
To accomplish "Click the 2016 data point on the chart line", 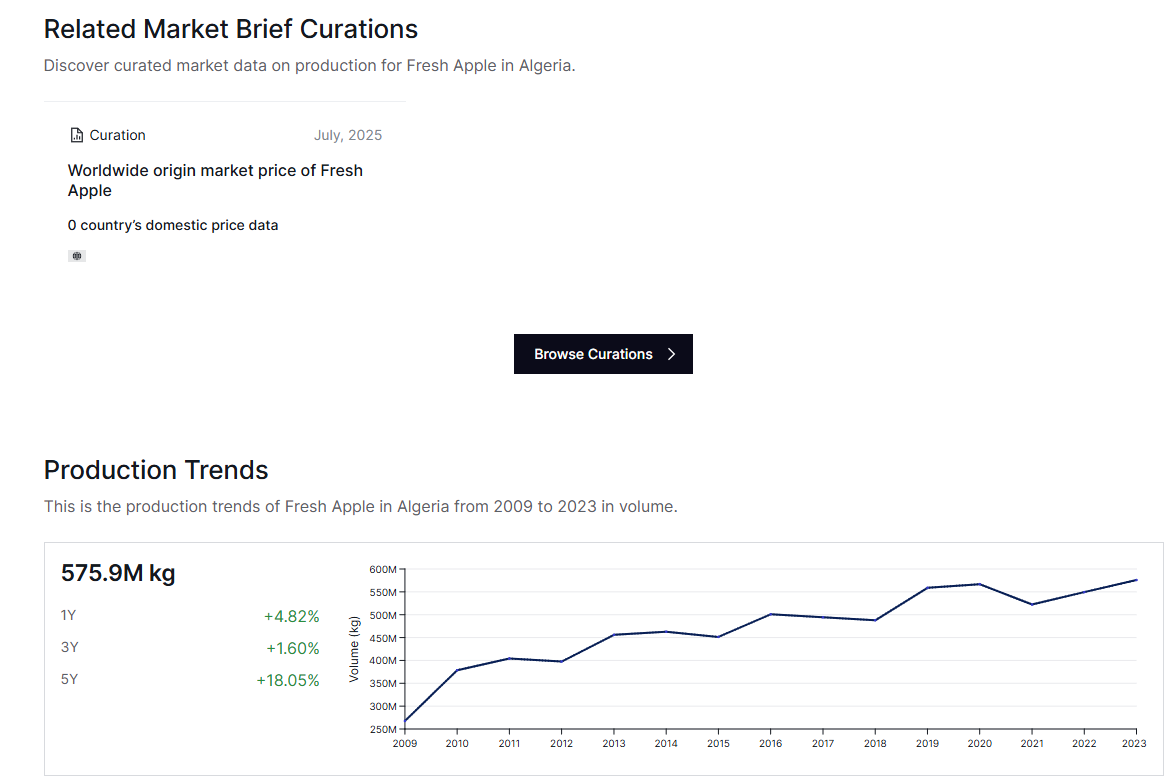I will click(770, 614).
